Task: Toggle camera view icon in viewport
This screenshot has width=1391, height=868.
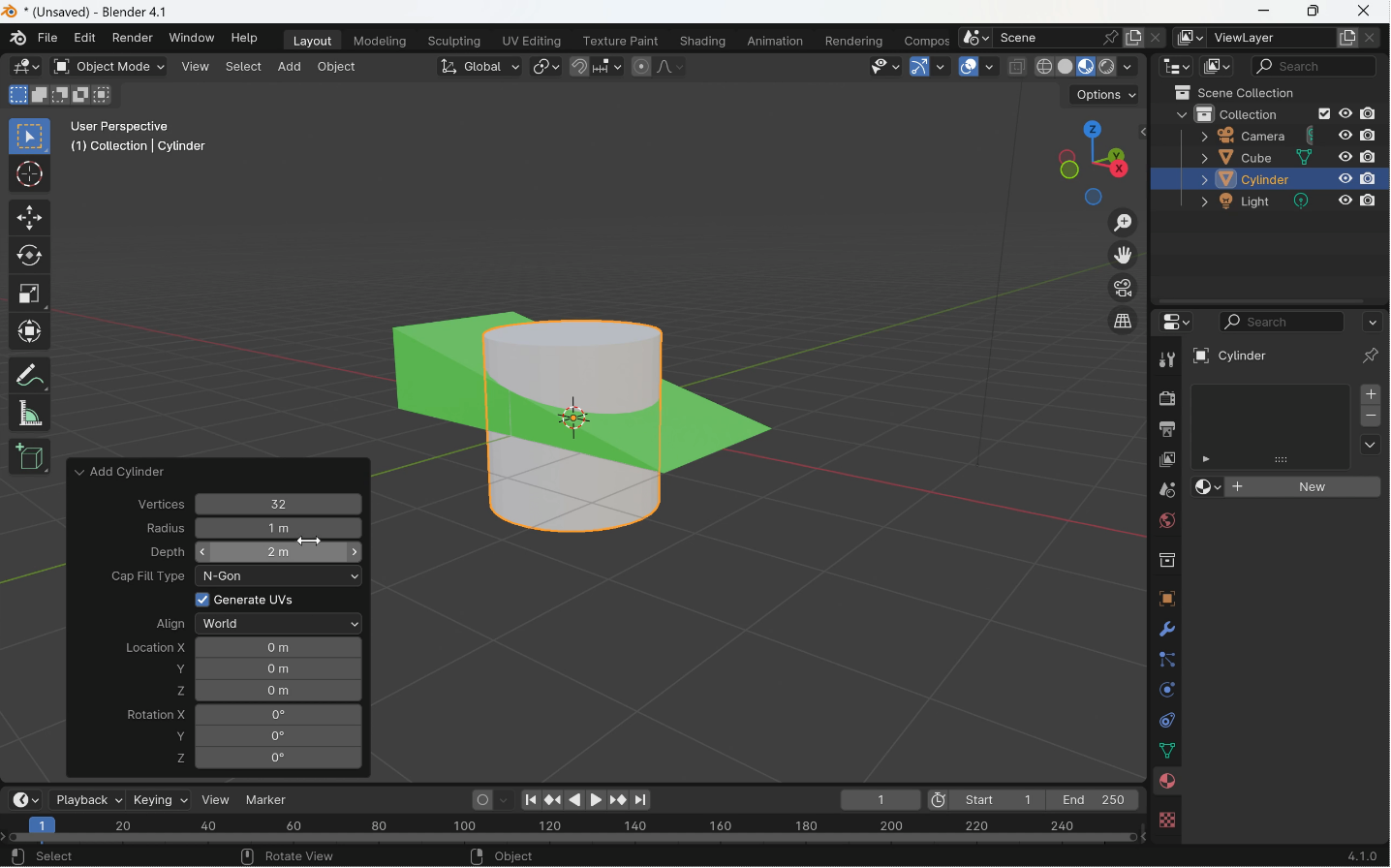Action: tap(1123, 289)
